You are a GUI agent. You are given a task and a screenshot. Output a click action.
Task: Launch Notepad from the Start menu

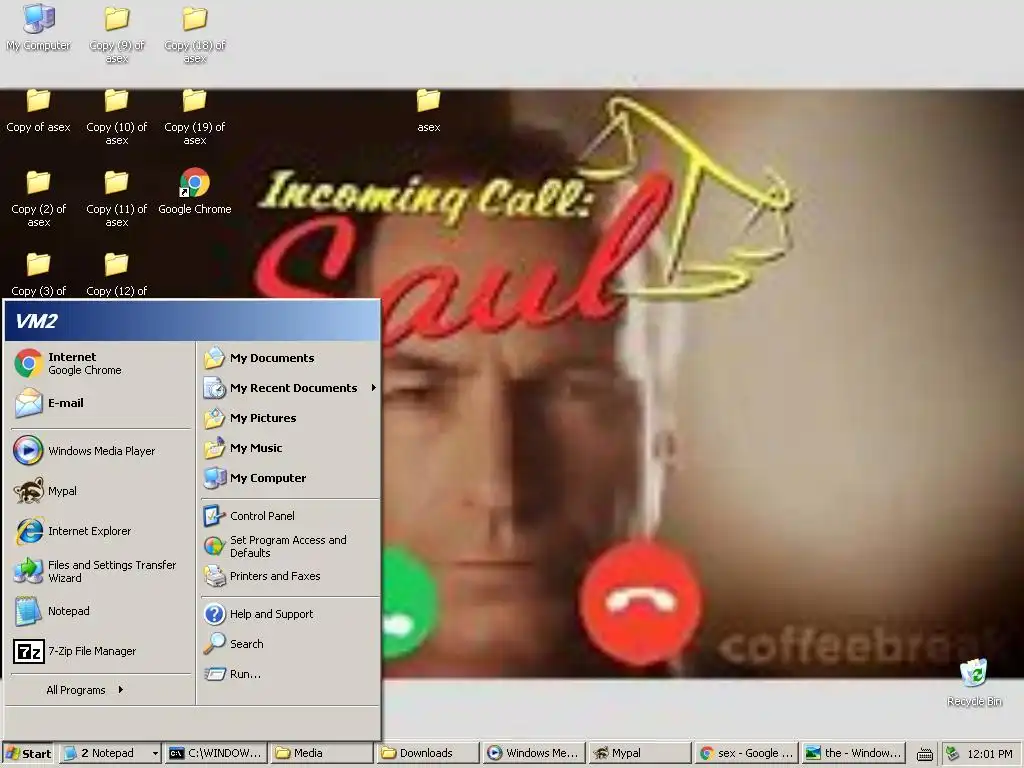click(101, 611)
